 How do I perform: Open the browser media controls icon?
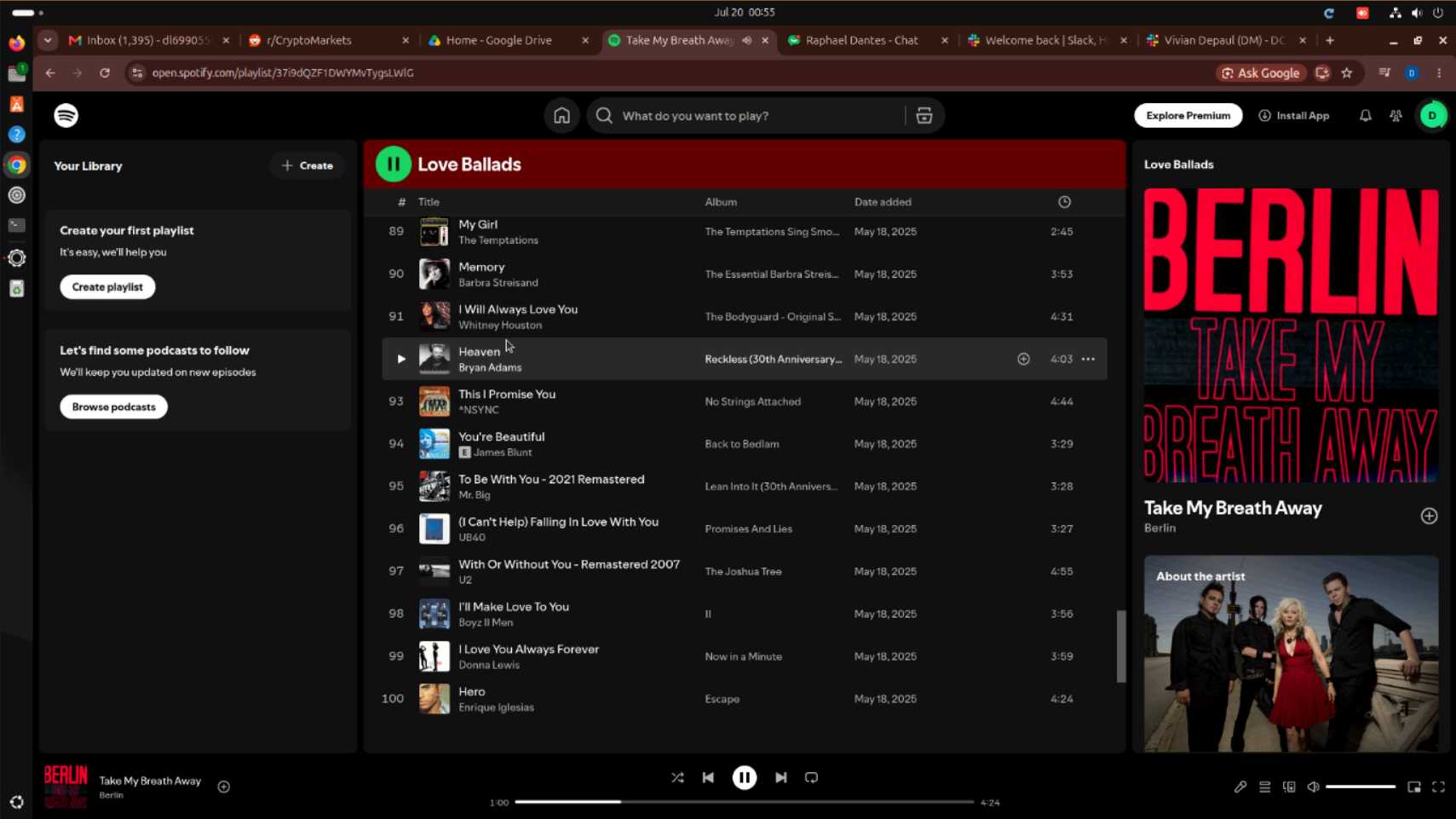[1384, 73]
